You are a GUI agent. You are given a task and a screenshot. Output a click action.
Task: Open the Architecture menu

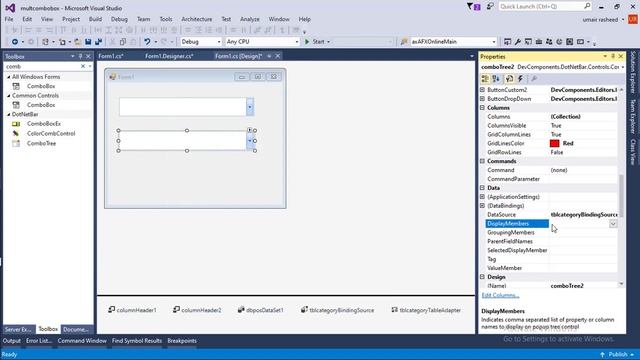197,19
